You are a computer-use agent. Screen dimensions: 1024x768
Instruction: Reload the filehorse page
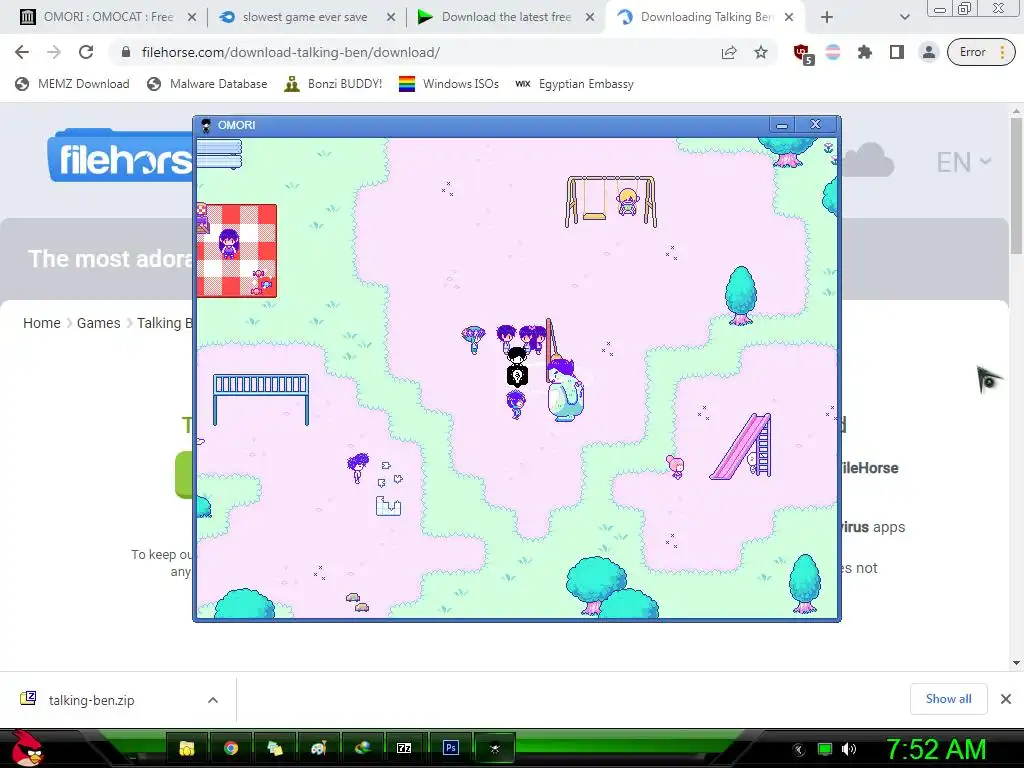coord(86,52)
